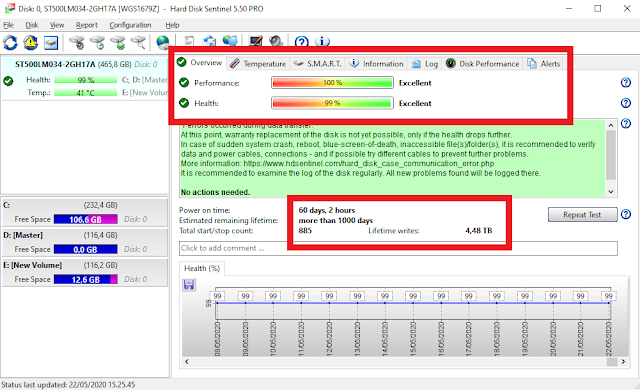Click help icon next to Performance bar
Screen dimensions: 640x390
[x=625, y=83]
